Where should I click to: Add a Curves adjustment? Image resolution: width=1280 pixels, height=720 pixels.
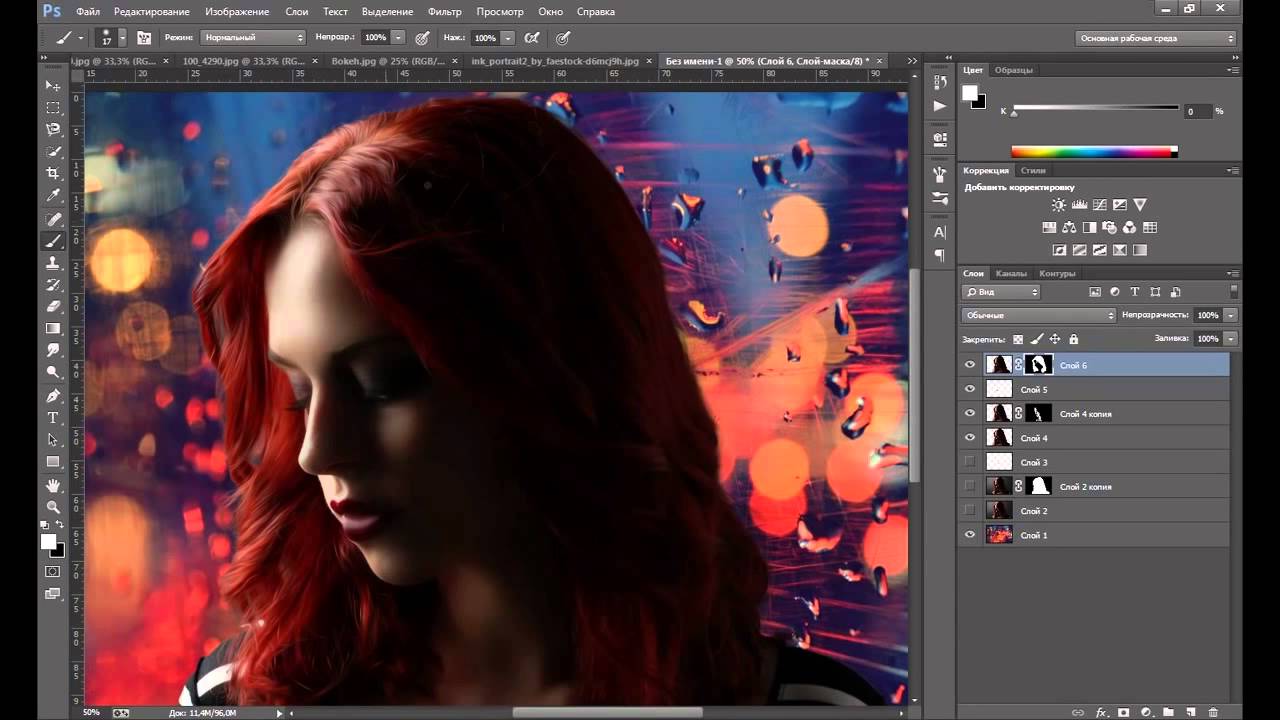pos(1099,205)
